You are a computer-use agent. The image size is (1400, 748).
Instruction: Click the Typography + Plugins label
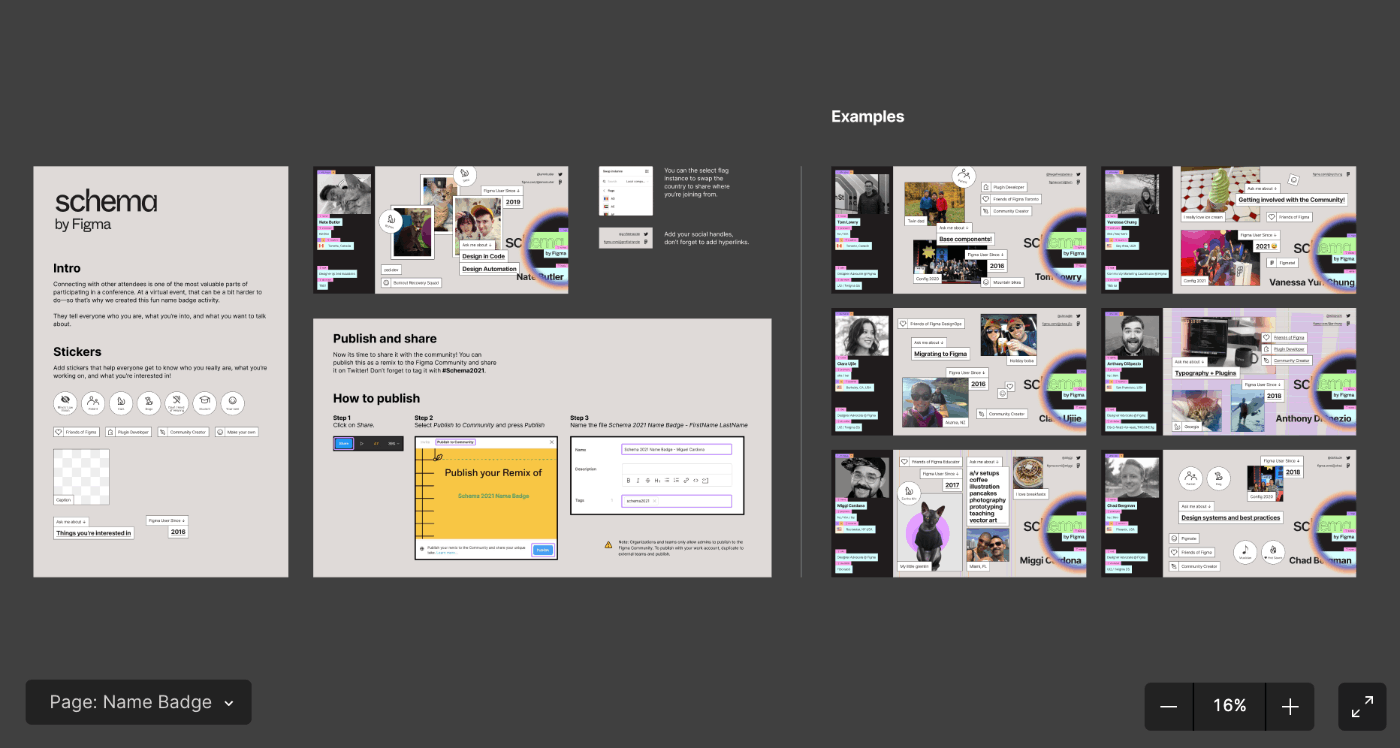[1205, 373]
